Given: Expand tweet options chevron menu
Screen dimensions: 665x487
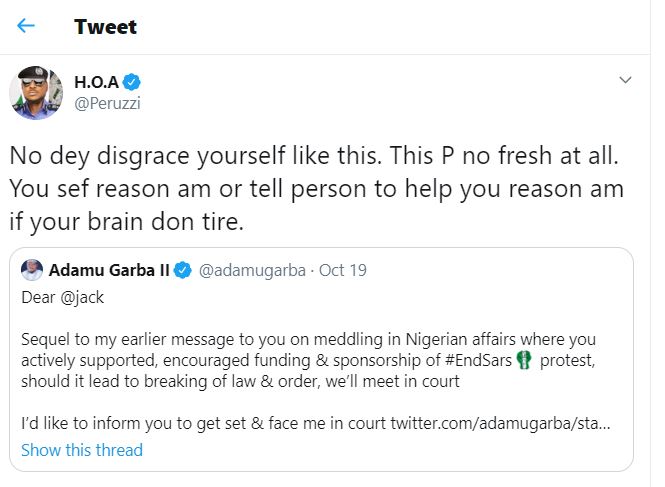Looking at the screenshot, I should point(625,80).
